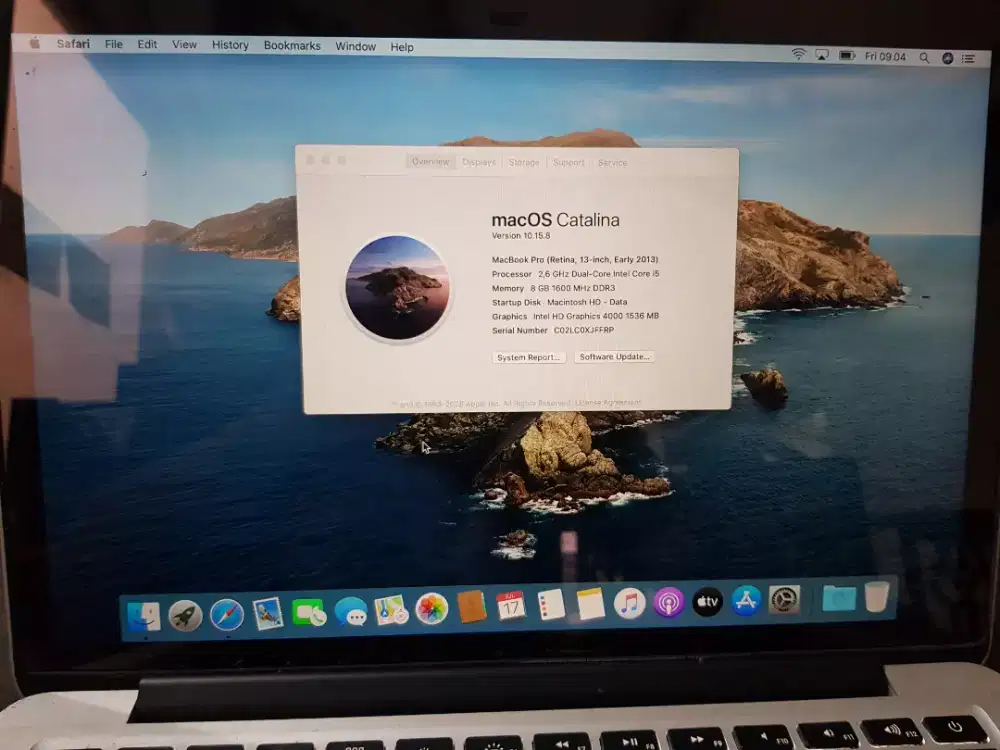1000x750 pixels.
Task: Click the AirPlay display icon in menu bar
Action: pos(822,55)
